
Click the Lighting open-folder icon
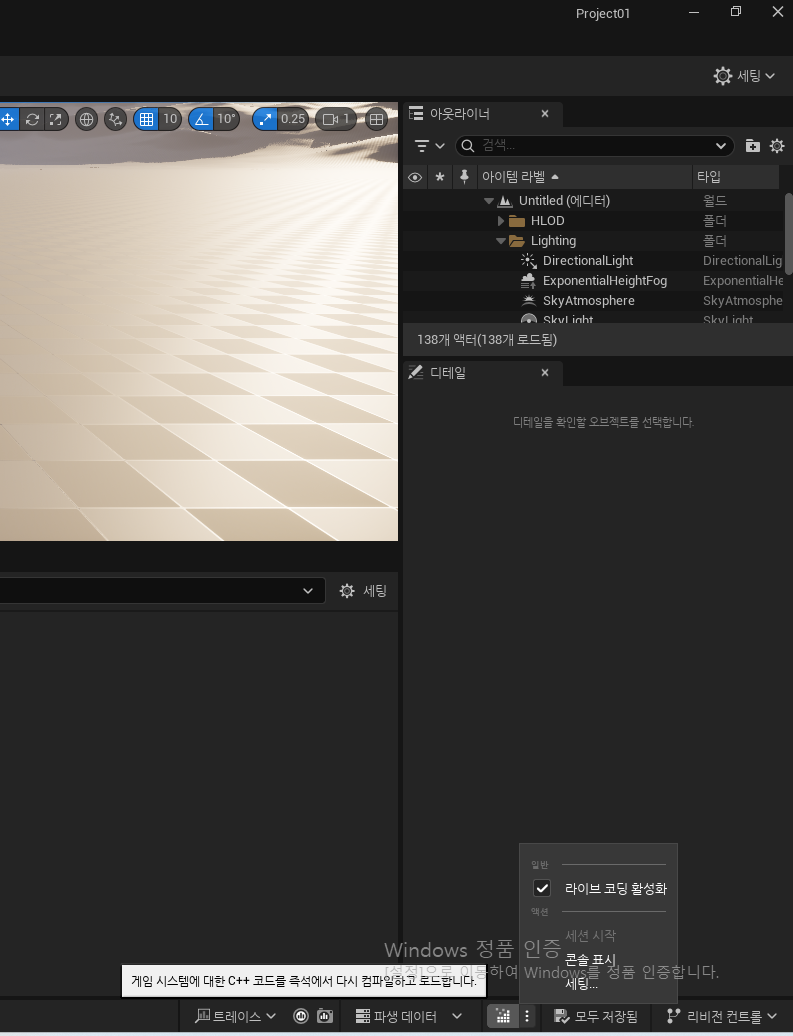click(517, 241)
